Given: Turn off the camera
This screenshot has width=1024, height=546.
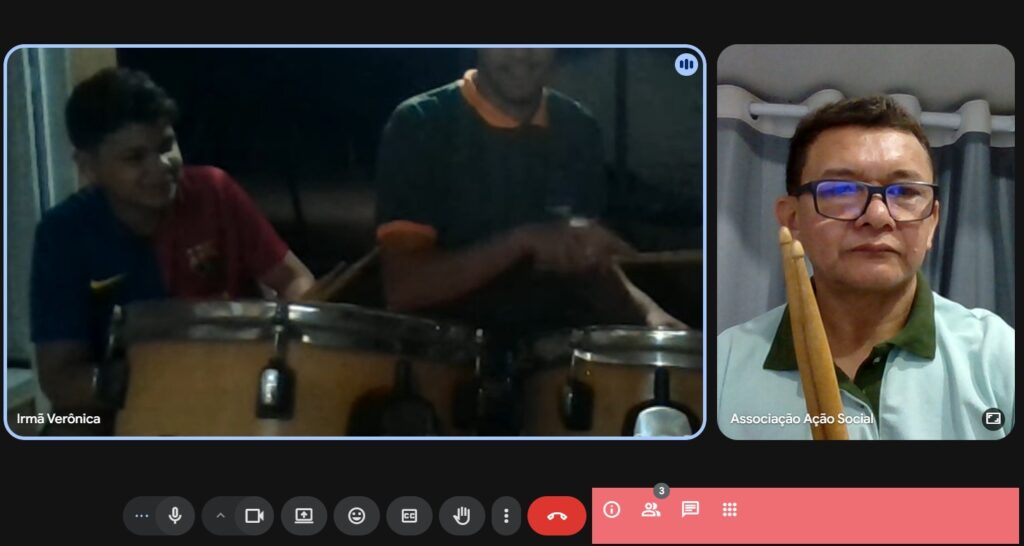Looking at the screenshot, I should (x=254, y=516).
